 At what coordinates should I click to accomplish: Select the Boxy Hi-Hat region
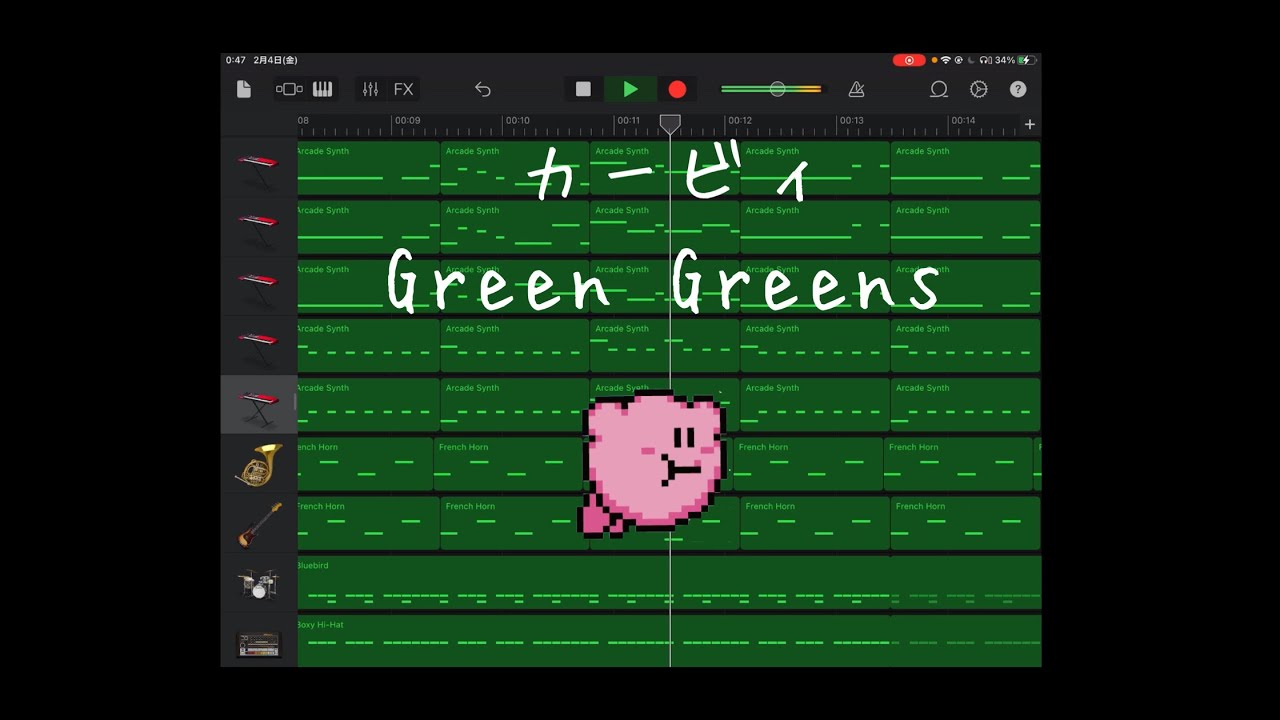click(669, 641)
